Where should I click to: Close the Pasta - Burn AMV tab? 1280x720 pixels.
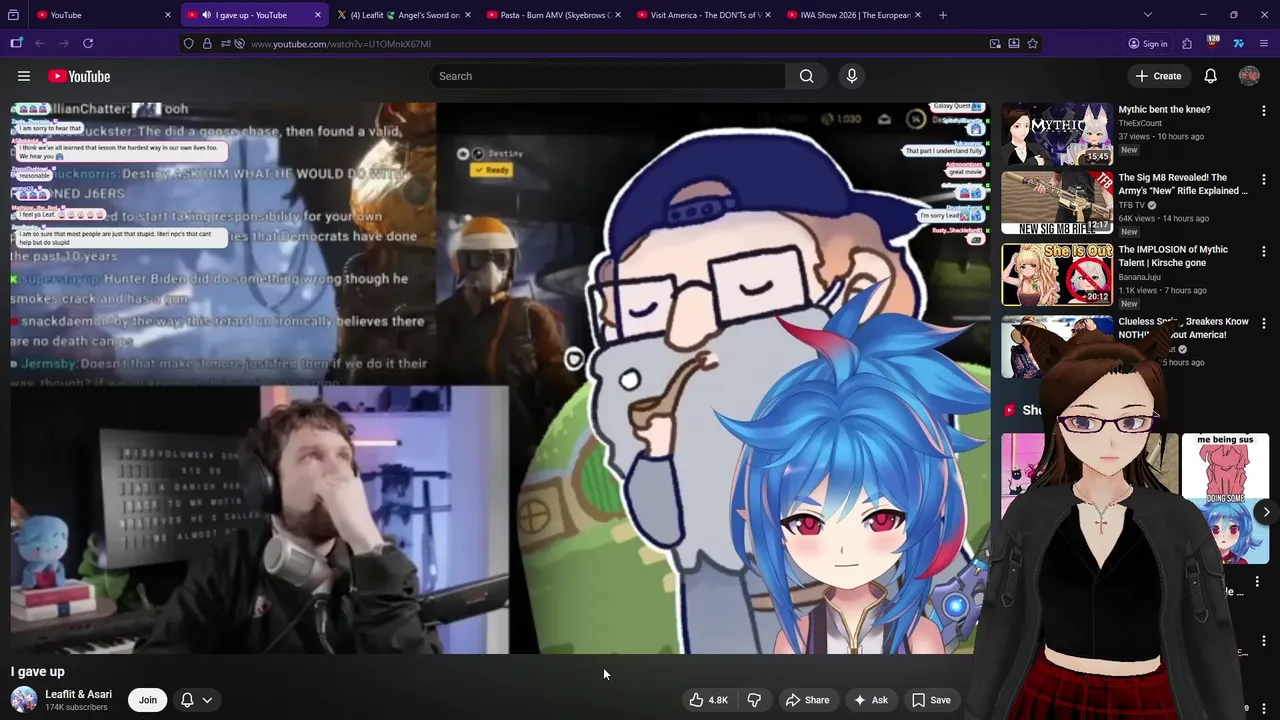(618, 15)
